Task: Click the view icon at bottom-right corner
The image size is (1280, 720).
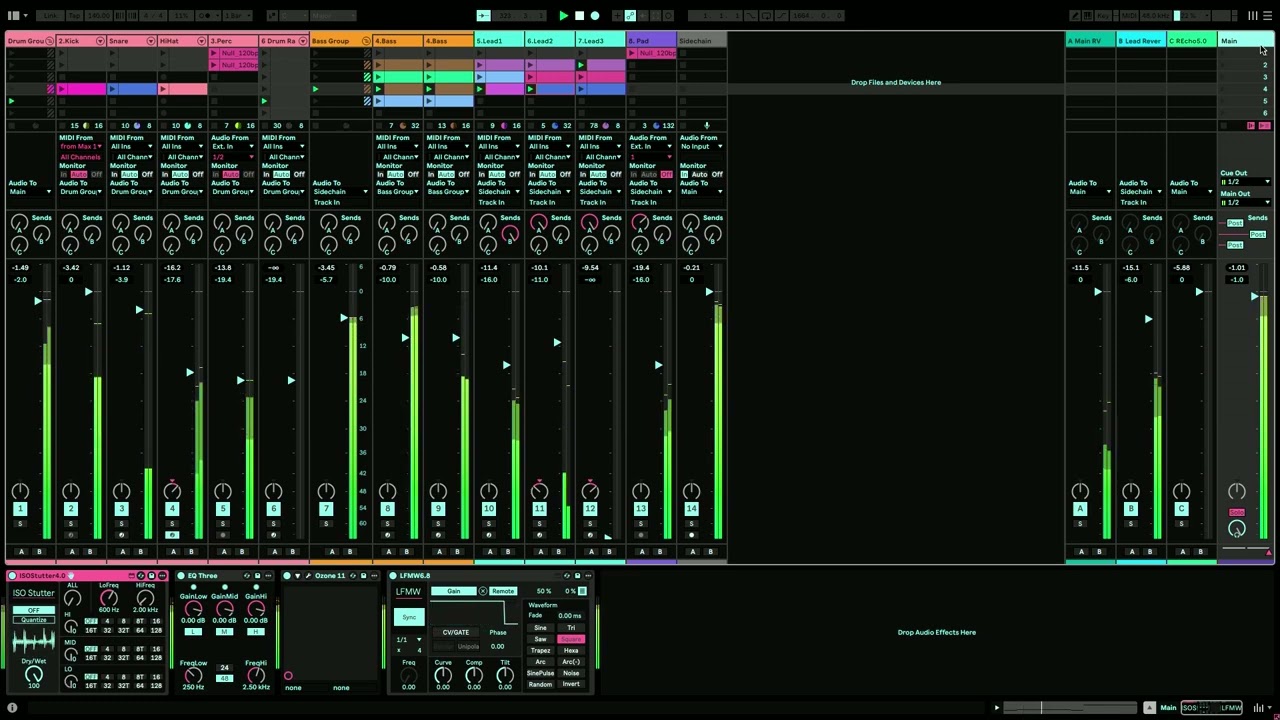Action: pos(1260,708)
